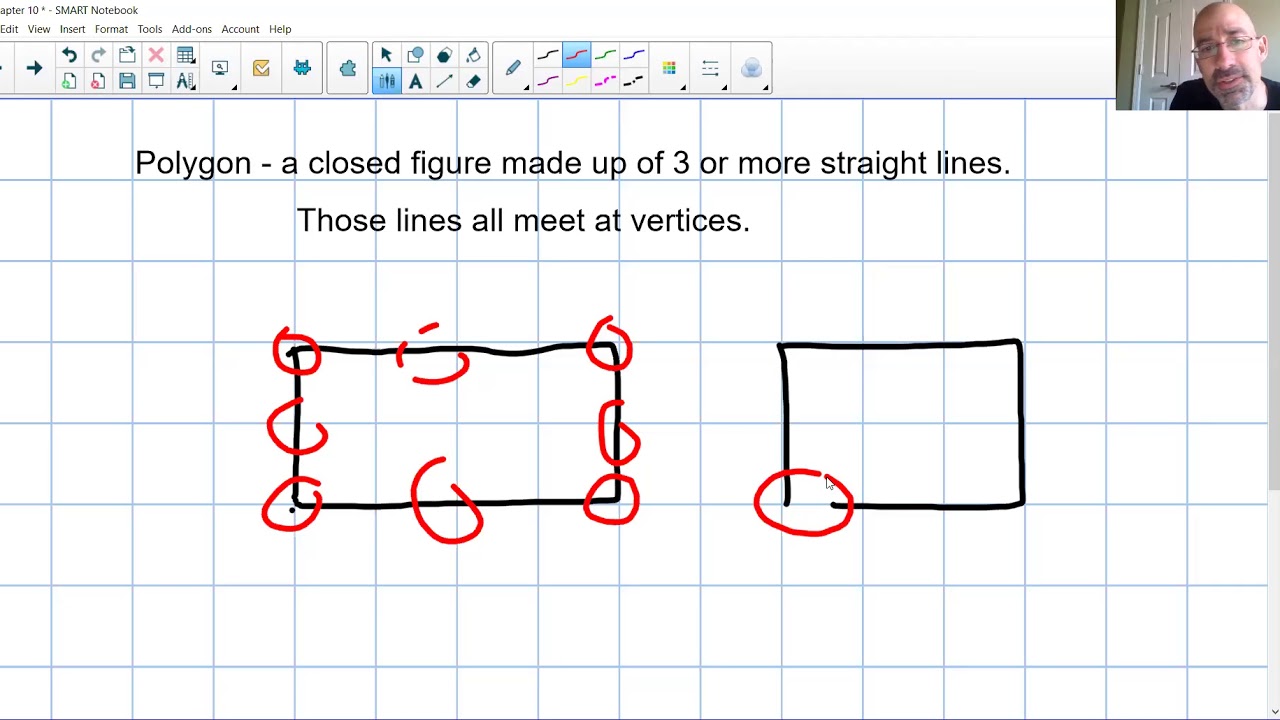The width and height of the screenshot is (1280, 720).
Task: Choose the Select arrow tool
Action: click(x=386, y=55)
